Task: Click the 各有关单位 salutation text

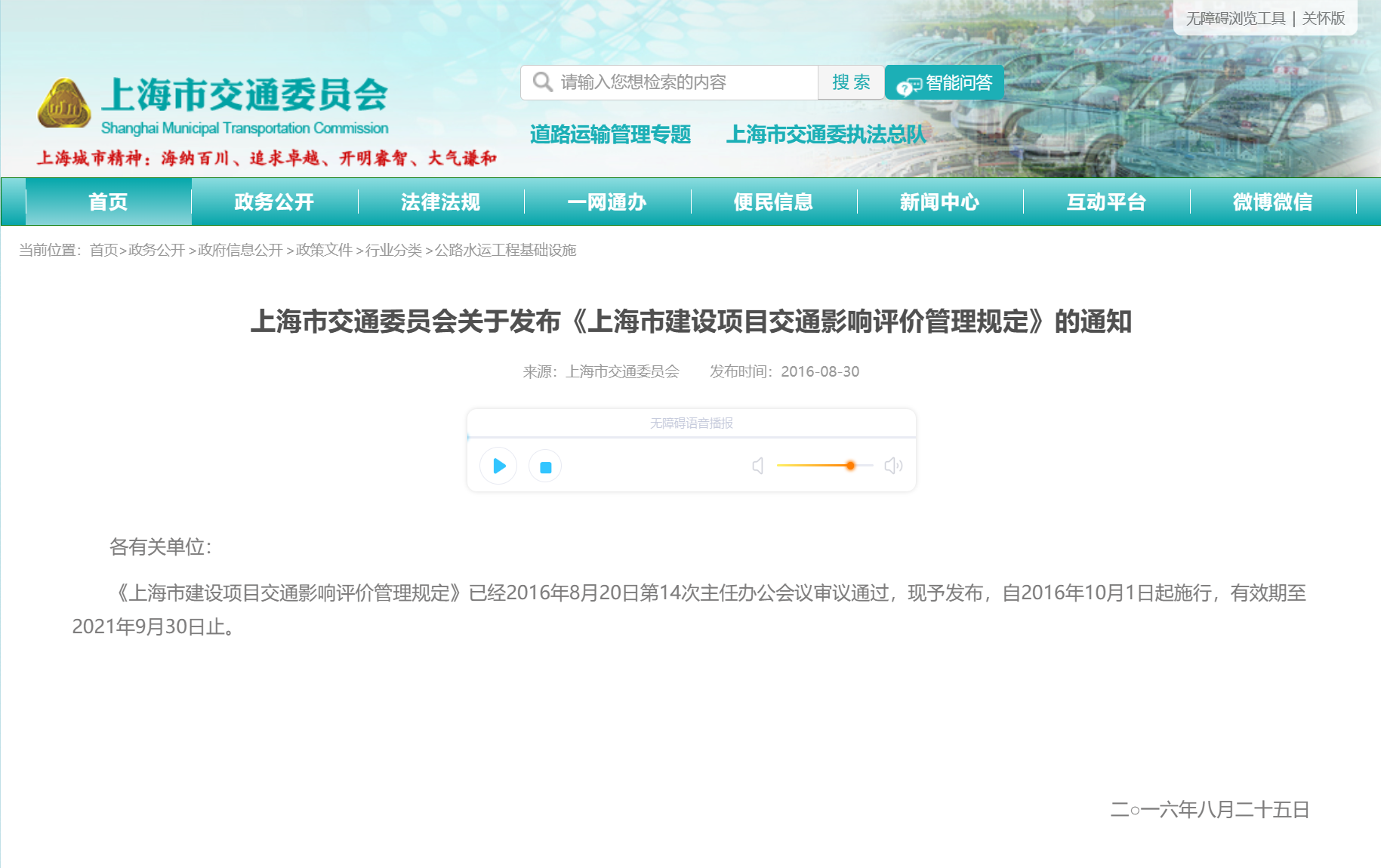Action: (161, 546)
